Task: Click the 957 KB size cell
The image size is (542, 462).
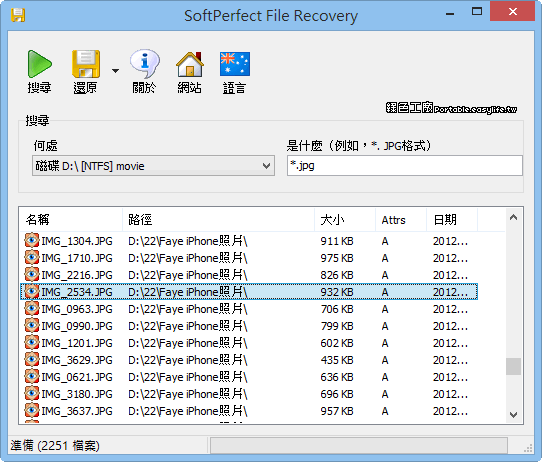Action: (x=337, y=411)
